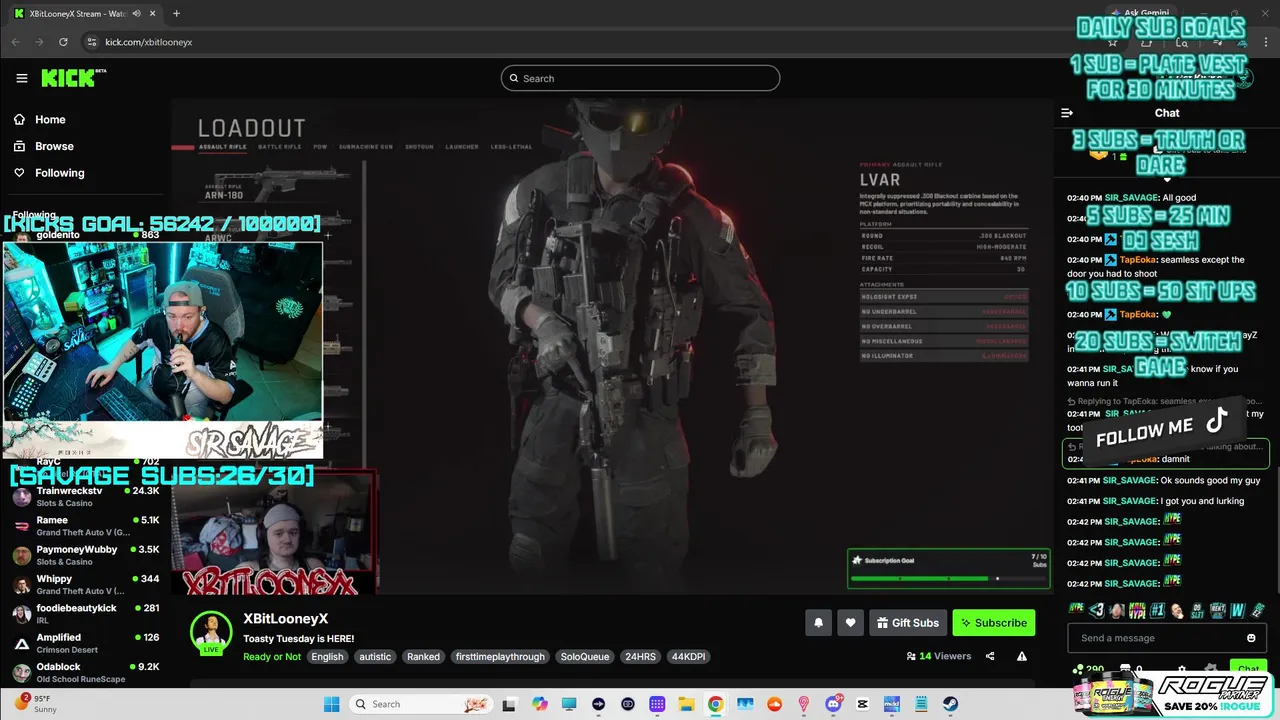
Task: Open SoundCloud from the taskbar
Action: click(x=774, y=704)
